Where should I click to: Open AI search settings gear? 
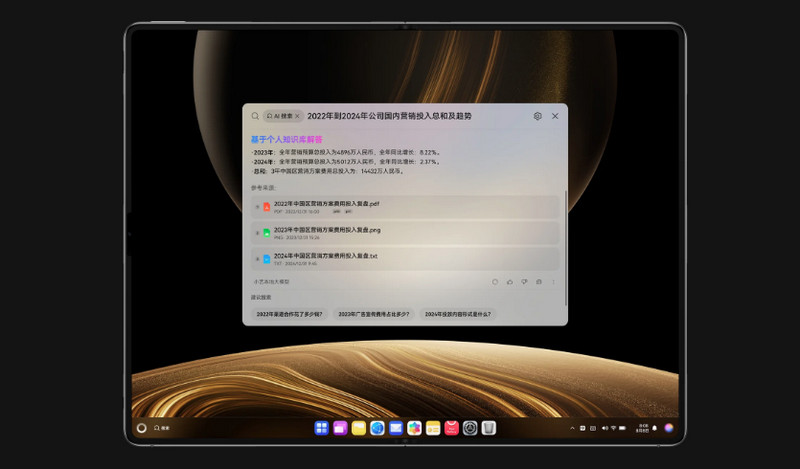click(x=537, y=116)
